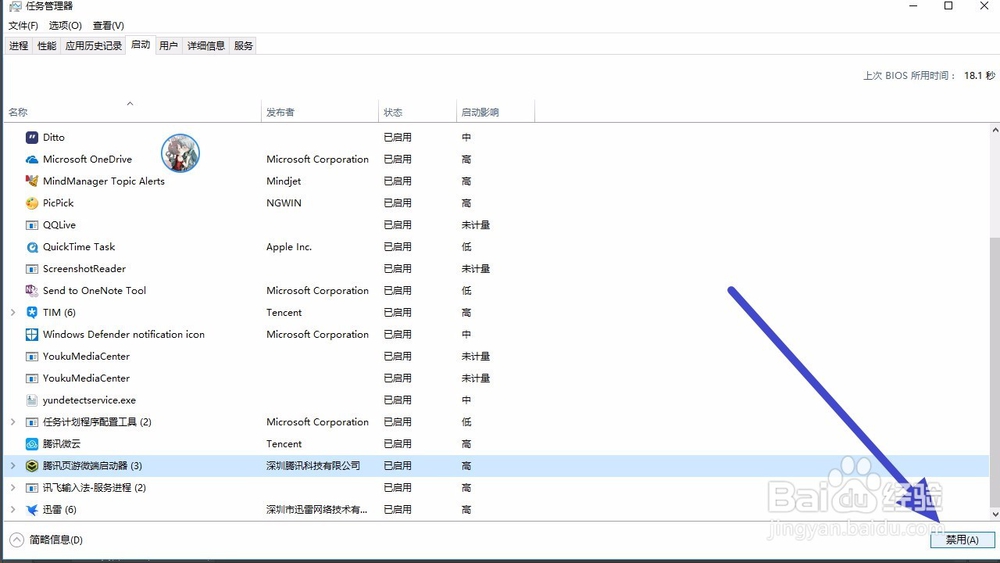Click the PicPick icon
Image resolution: width=1000 pixels, height=563 pixels.
pos(32,203)
